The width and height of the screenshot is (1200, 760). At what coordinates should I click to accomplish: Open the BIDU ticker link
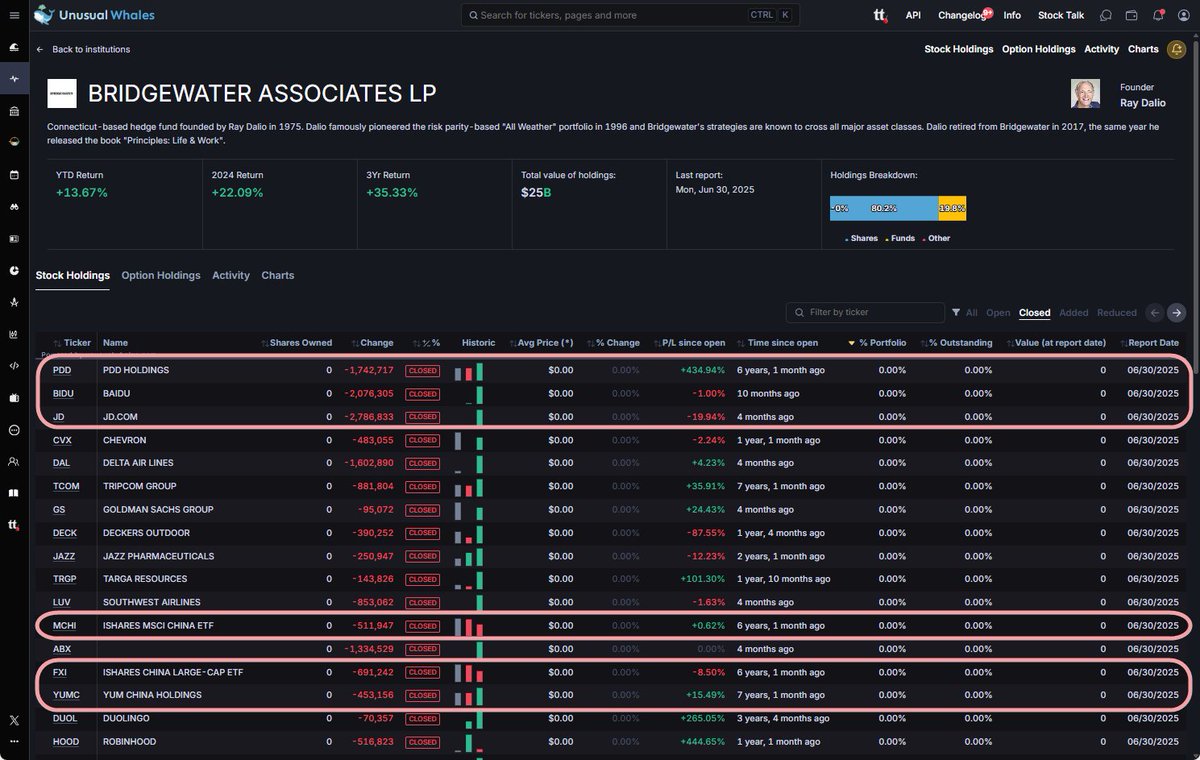click(63, 393)
